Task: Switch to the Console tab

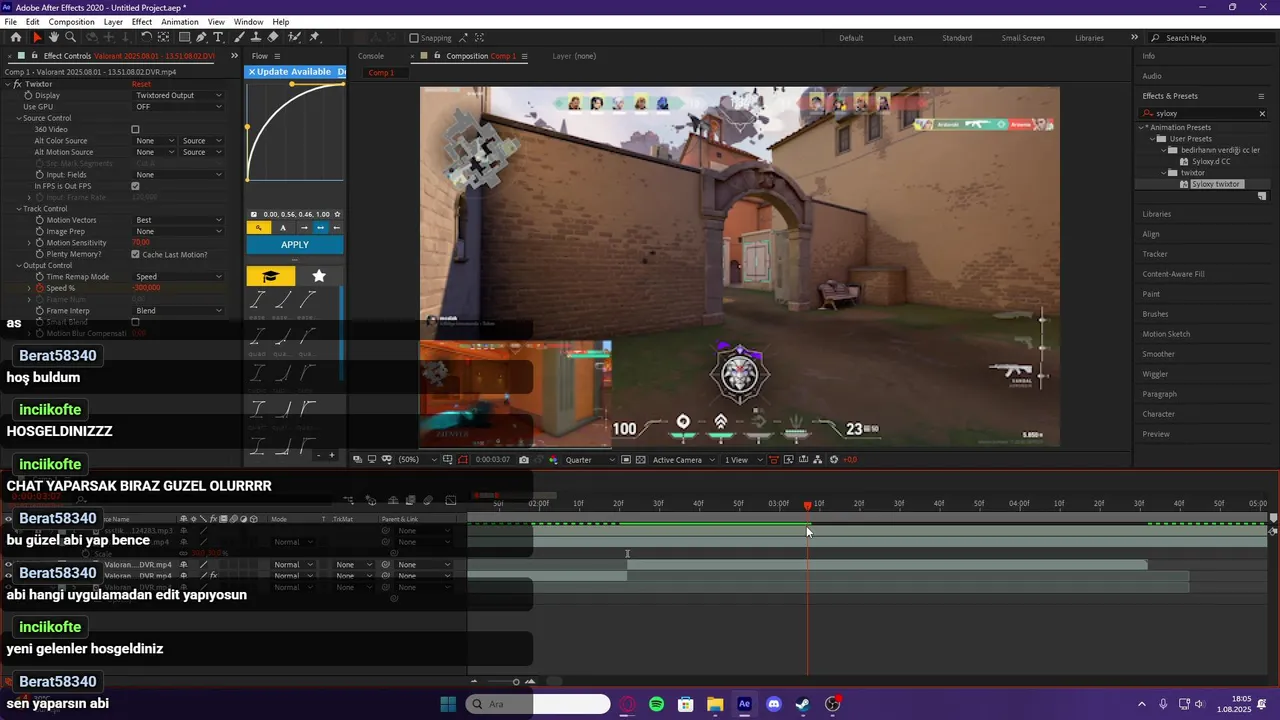Action: coord(371,56)
